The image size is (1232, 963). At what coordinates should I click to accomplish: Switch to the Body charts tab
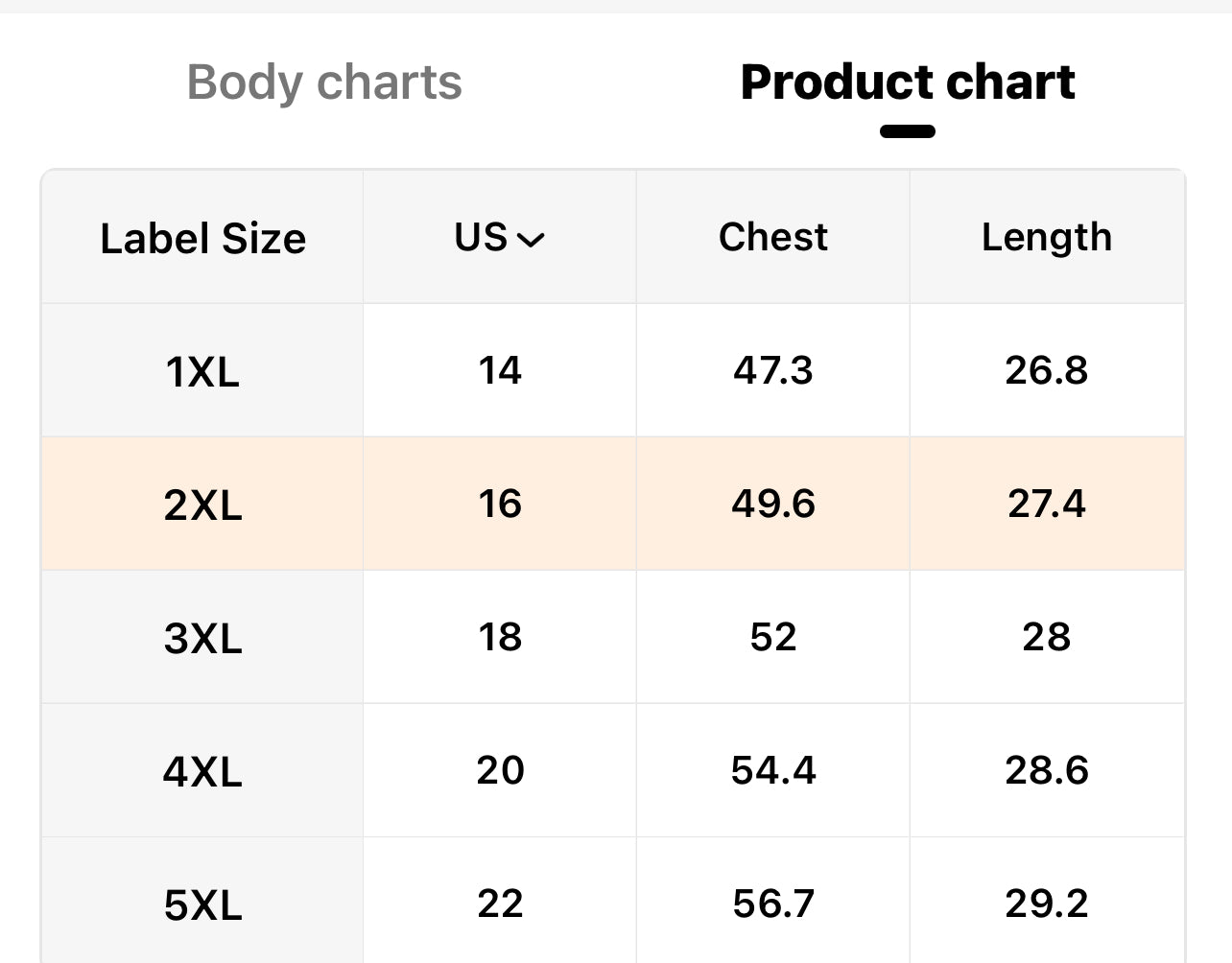[x=324, y=82]
